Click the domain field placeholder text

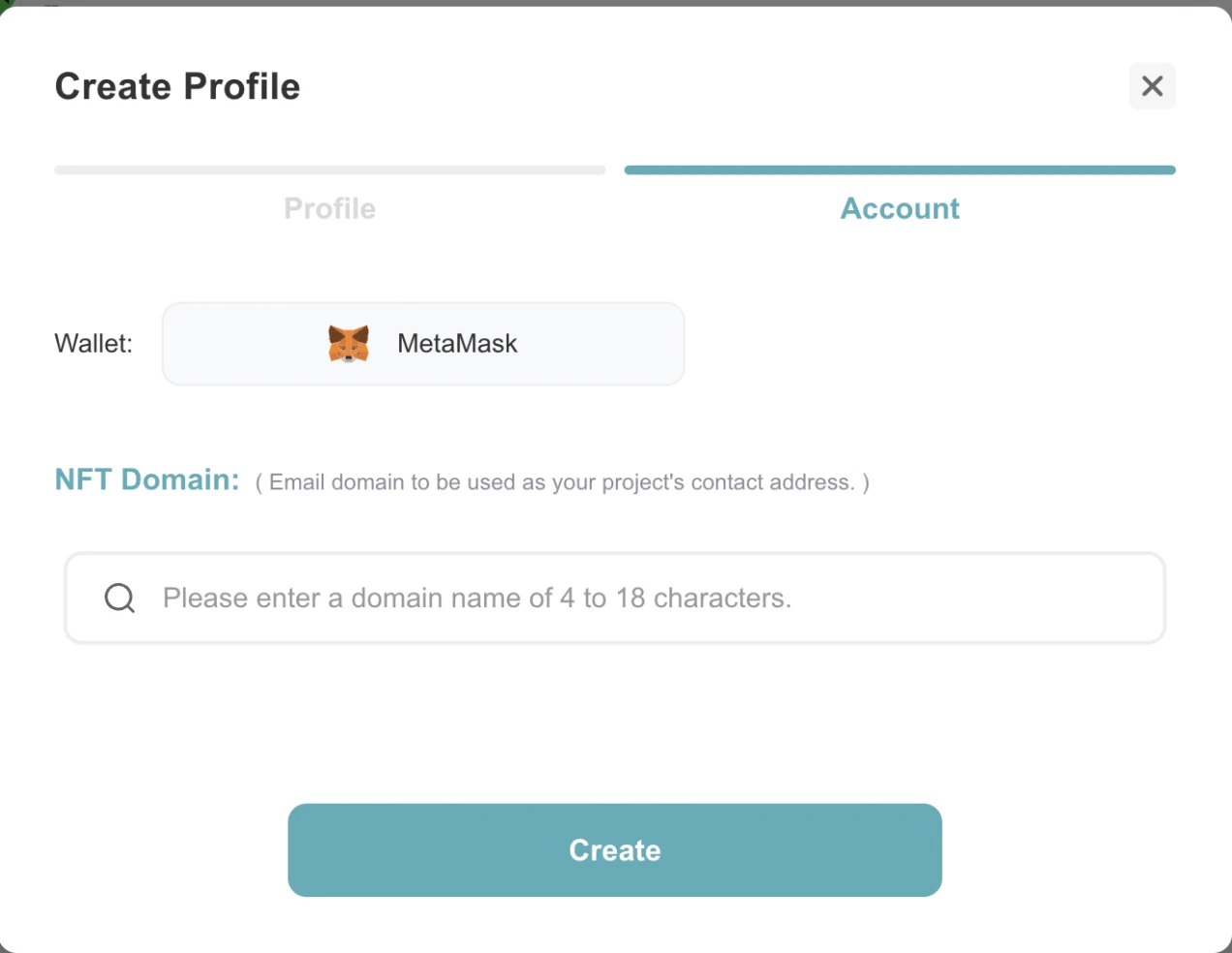[x=477, y=598]
